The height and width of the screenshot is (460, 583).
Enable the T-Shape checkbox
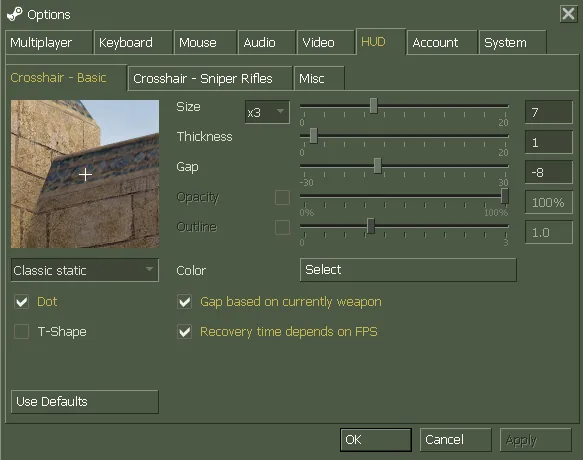(x=22, y=331)
